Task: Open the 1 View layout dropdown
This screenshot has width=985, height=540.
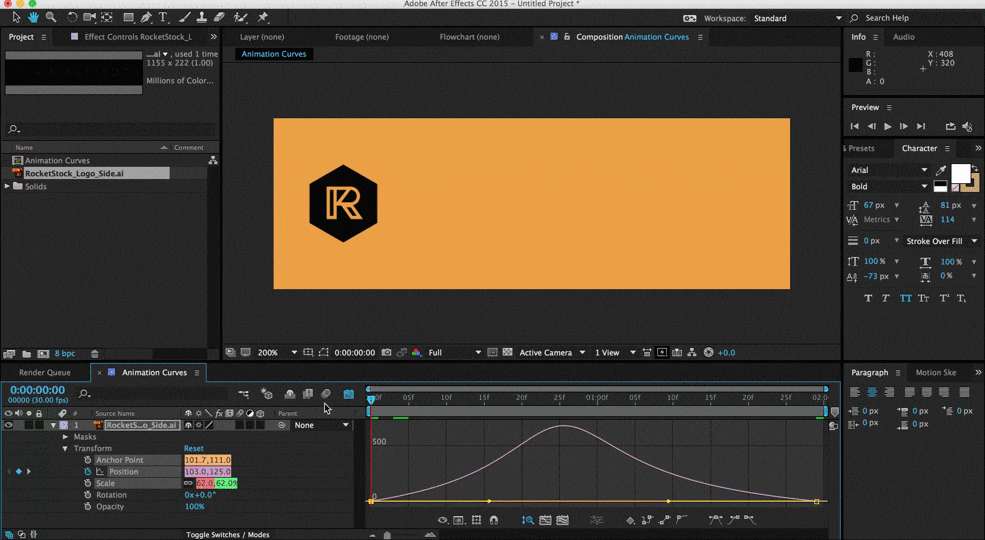Action: tap(615, 353)
